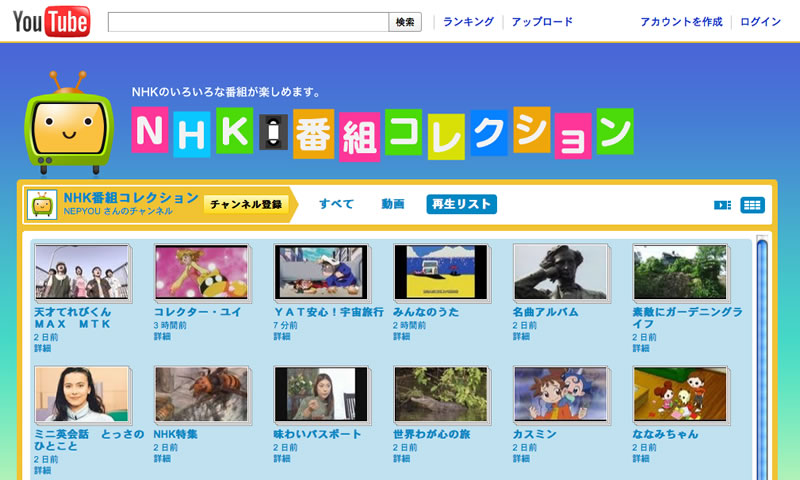The width and height of the screenshot is (800, 480).
Task: Open 名曲アルバム thumbnail
Action: tap(560, 272)
